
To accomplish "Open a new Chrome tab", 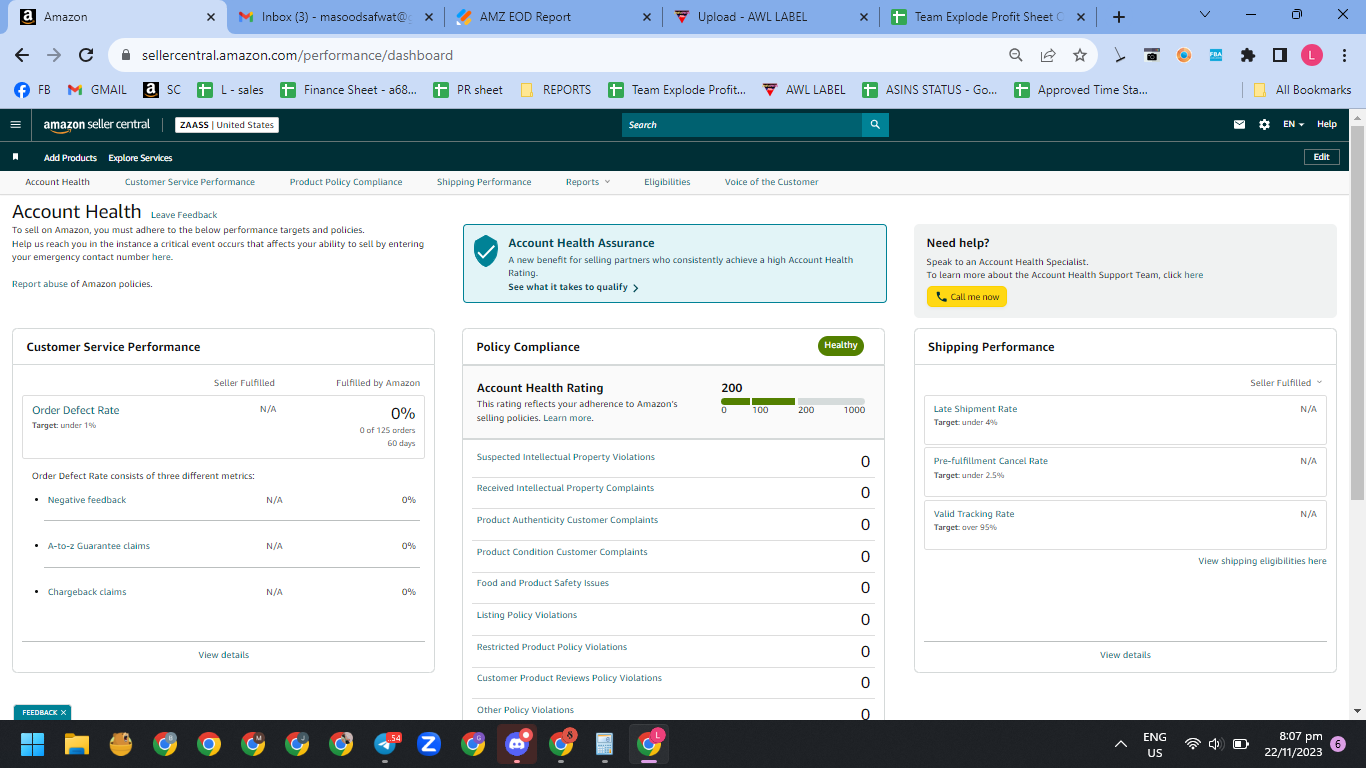I will point(1119,17).
